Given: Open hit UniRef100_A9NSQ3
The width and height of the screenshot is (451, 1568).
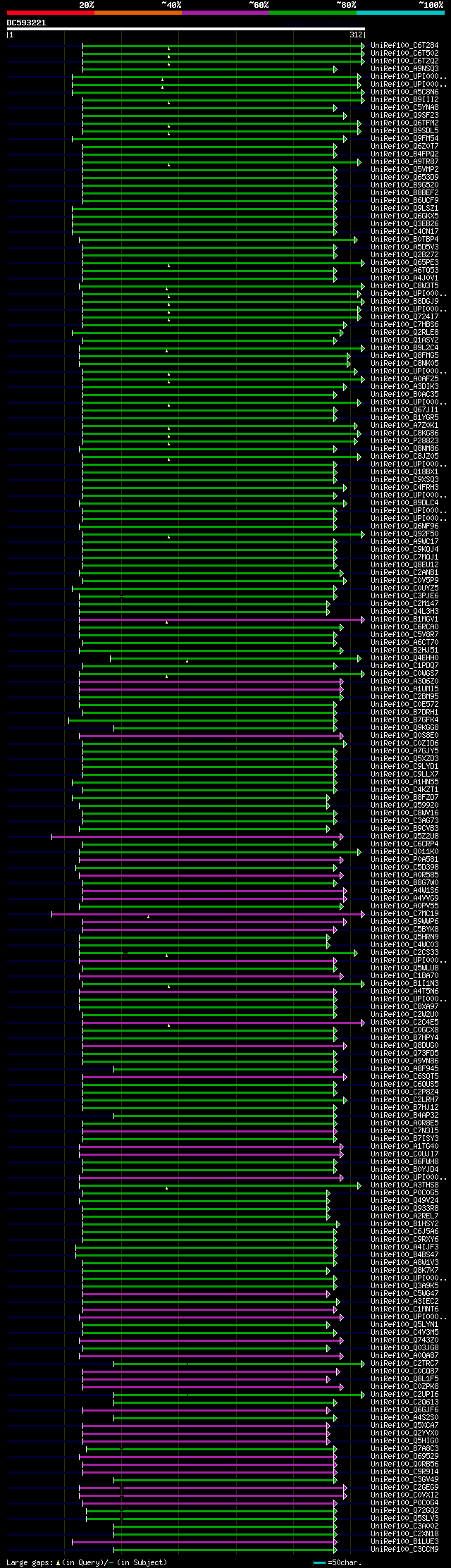Looking at the screenshot, I should click(404, 69).
